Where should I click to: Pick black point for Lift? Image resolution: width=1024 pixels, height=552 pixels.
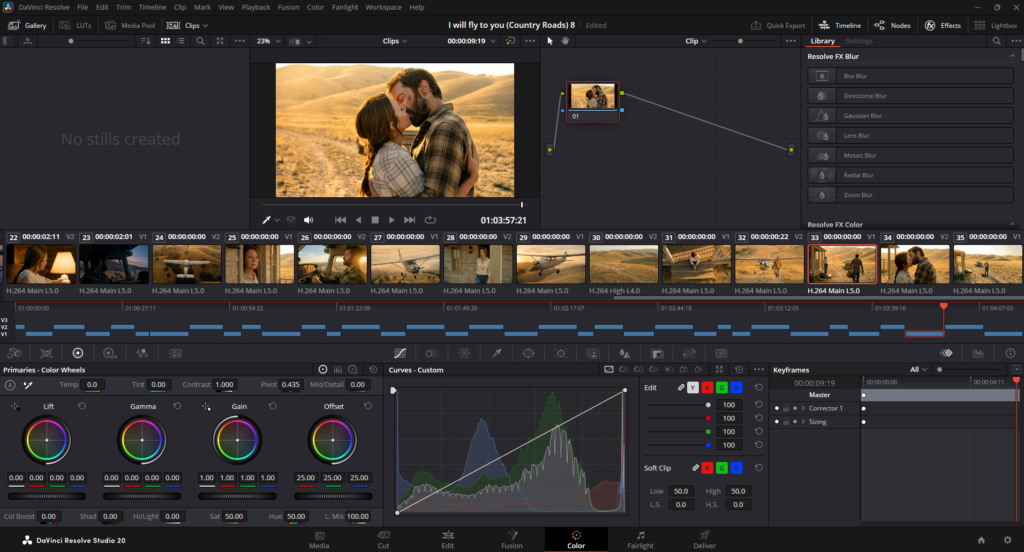[x=14, y=406]
